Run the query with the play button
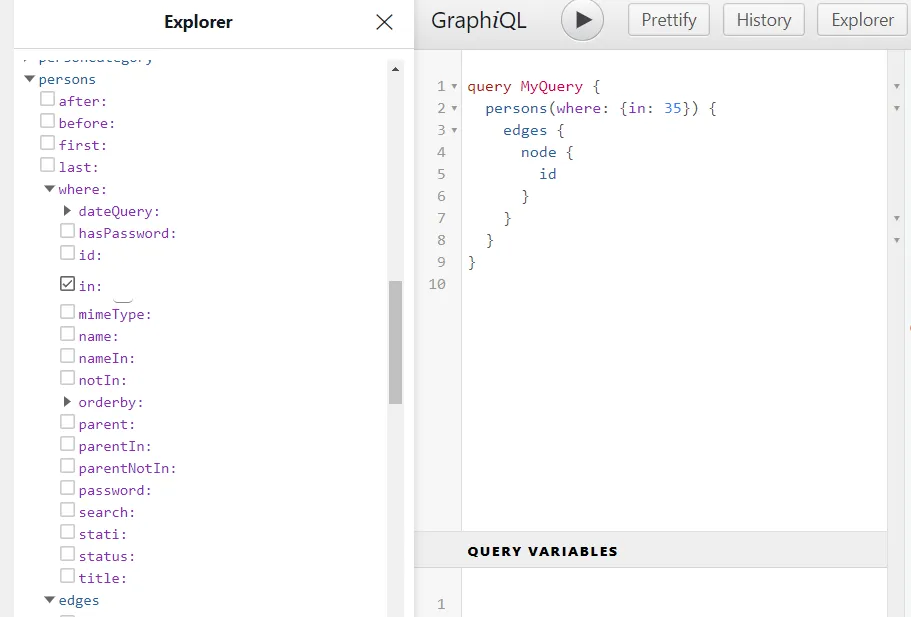911x617 pixels. click(582, 20)
